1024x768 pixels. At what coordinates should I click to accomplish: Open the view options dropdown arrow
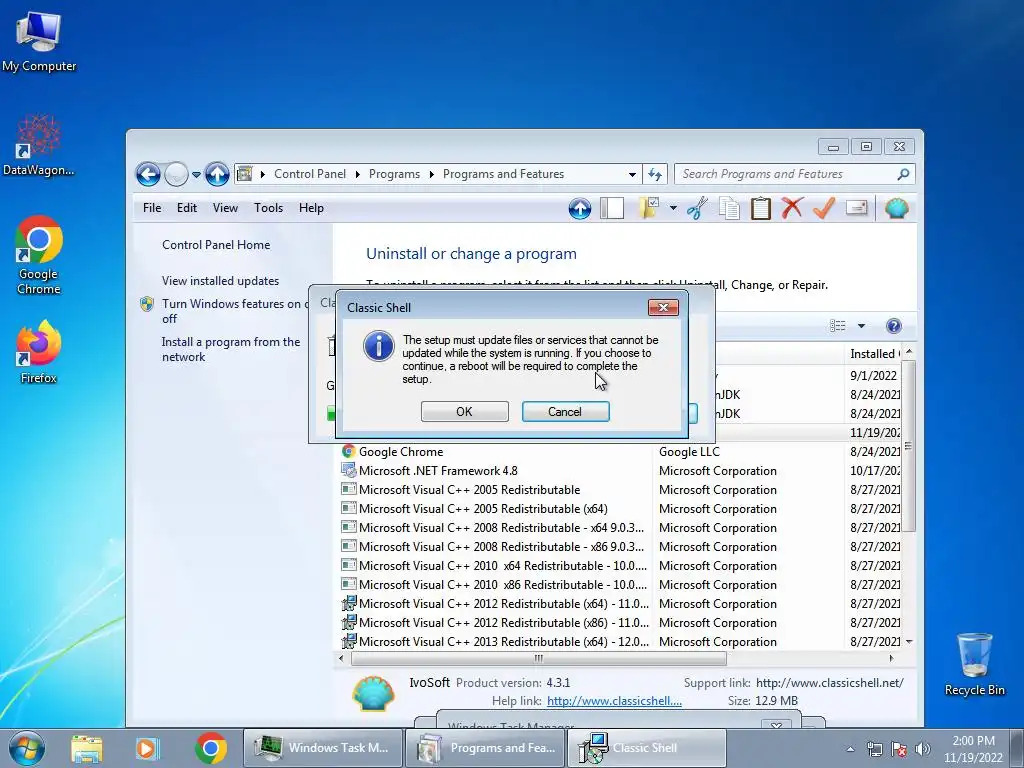(861, 326)
